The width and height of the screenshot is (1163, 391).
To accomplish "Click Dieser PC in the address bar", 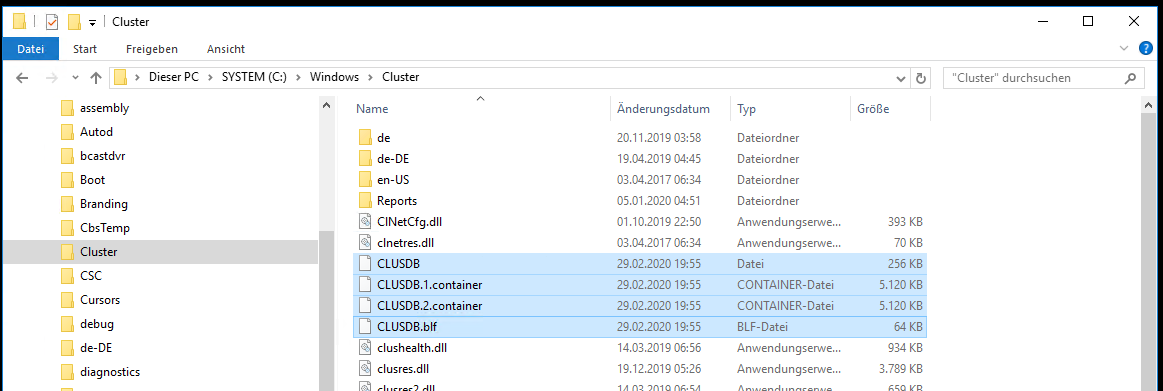I will (x=174, y=77).
